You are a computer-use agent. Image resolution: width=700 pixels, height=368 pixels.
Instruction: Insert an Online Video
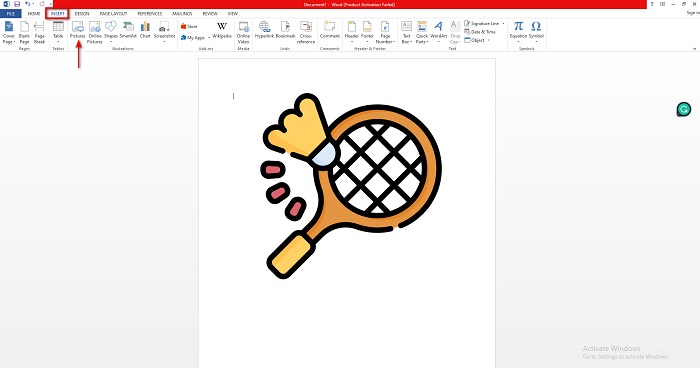point(243,32)
